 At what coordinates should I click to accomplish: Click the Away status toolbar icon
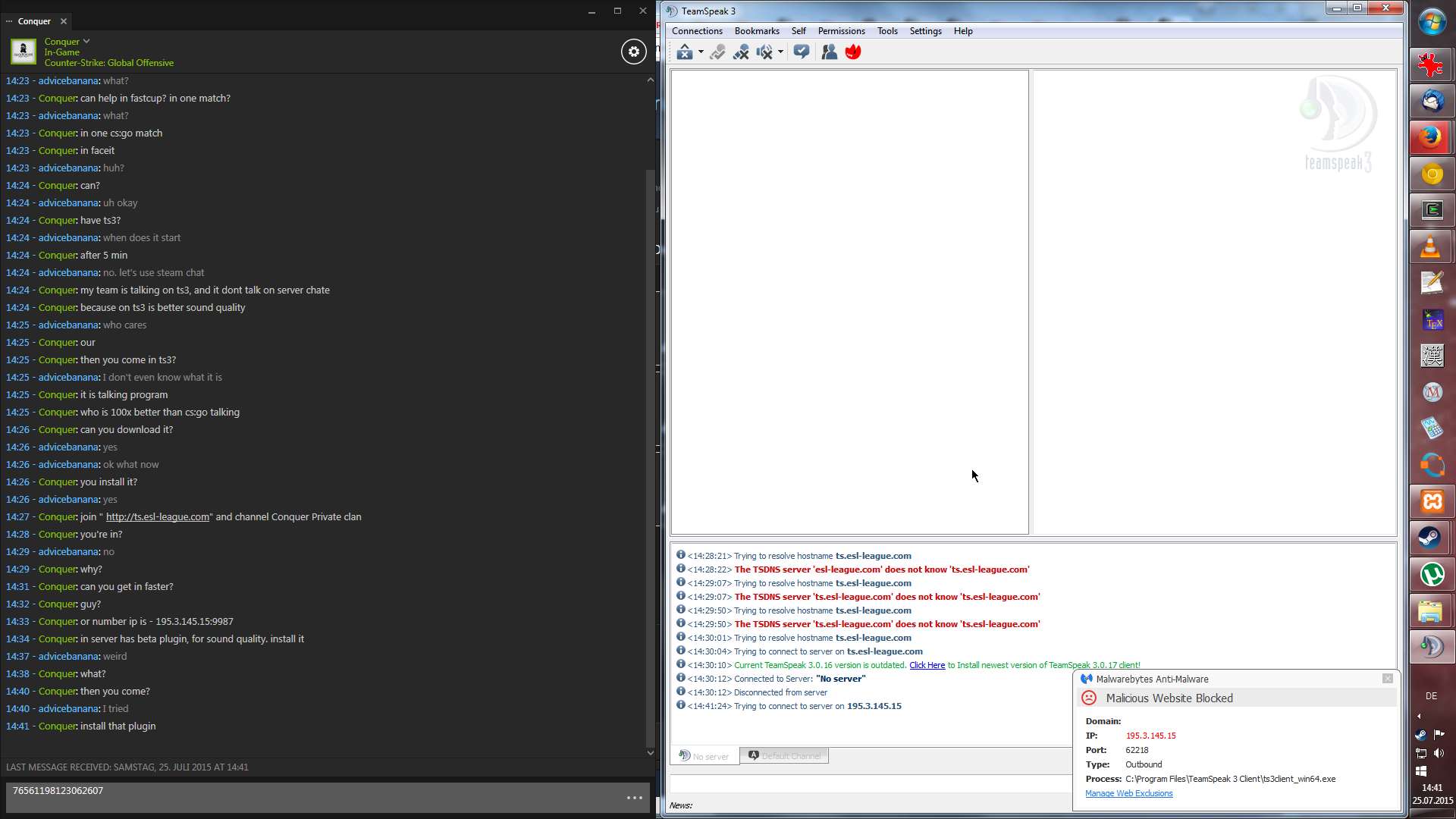tap(685, 52)
